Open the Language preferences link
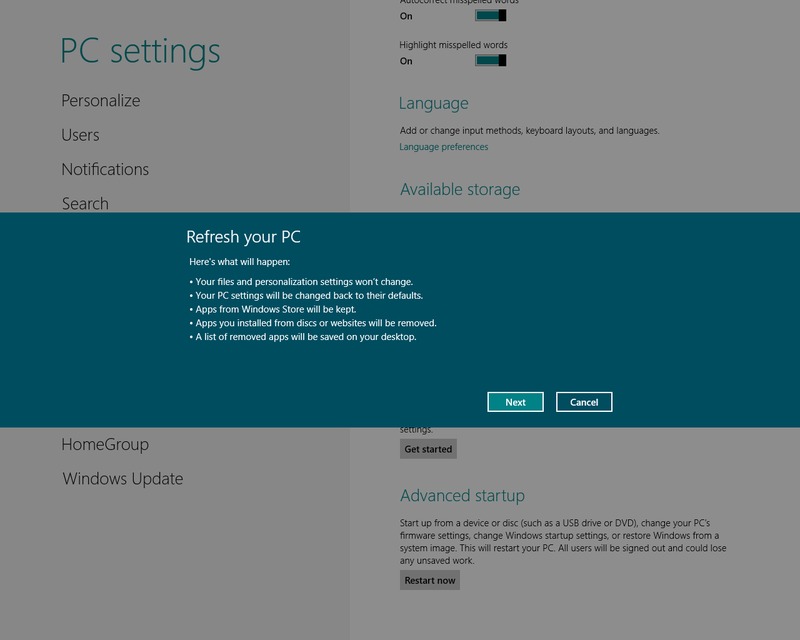Image resolution: width=800 pixels, height=640 pixels. point(444,147)
